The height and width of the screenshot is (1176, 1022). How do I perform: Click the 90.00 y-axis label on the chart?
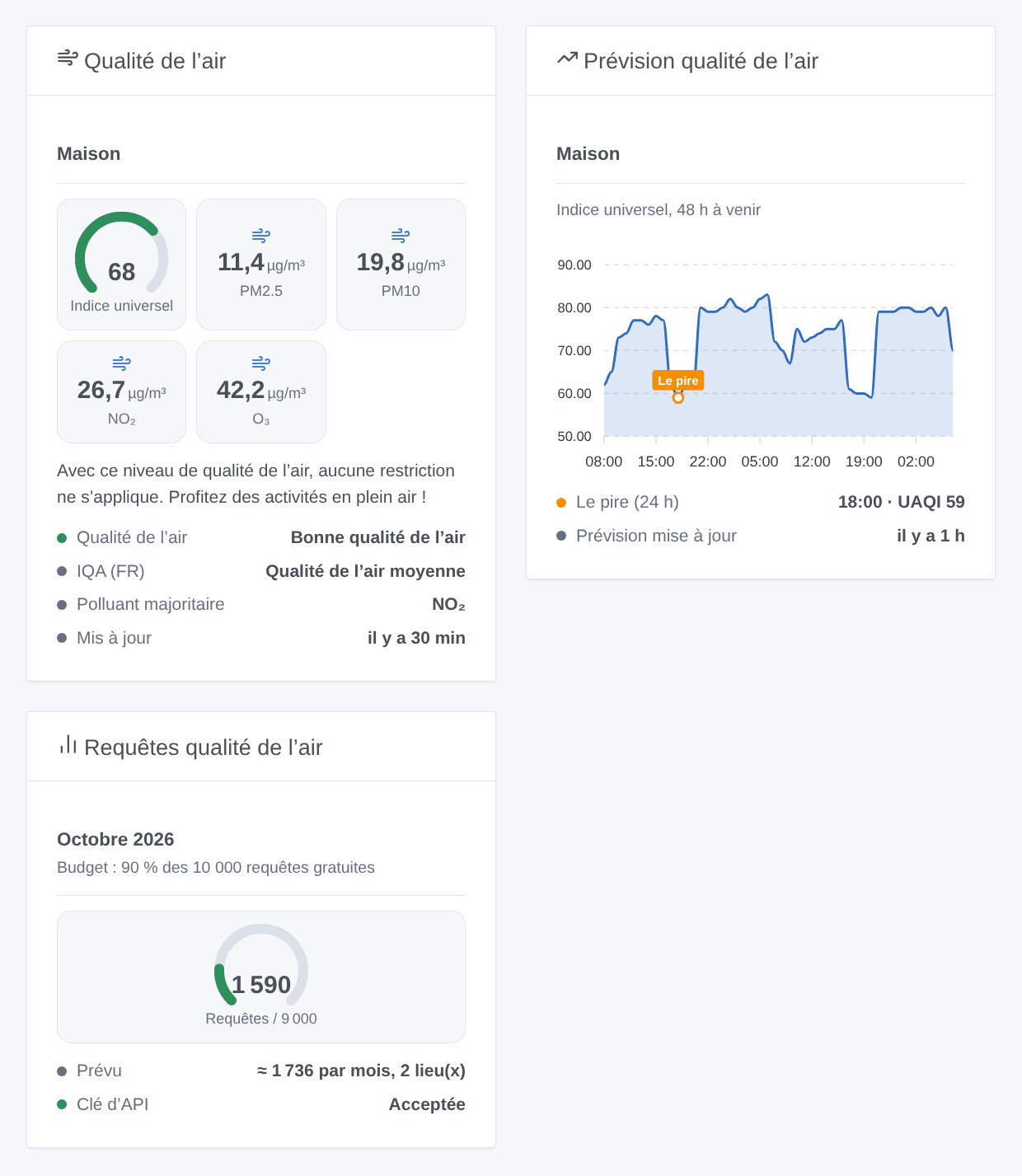click(x=574, y=265)
